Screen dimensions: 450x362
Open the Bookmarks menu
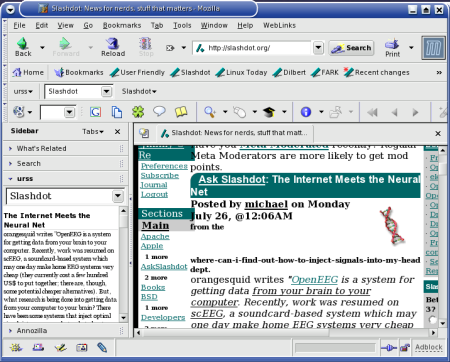122,25
